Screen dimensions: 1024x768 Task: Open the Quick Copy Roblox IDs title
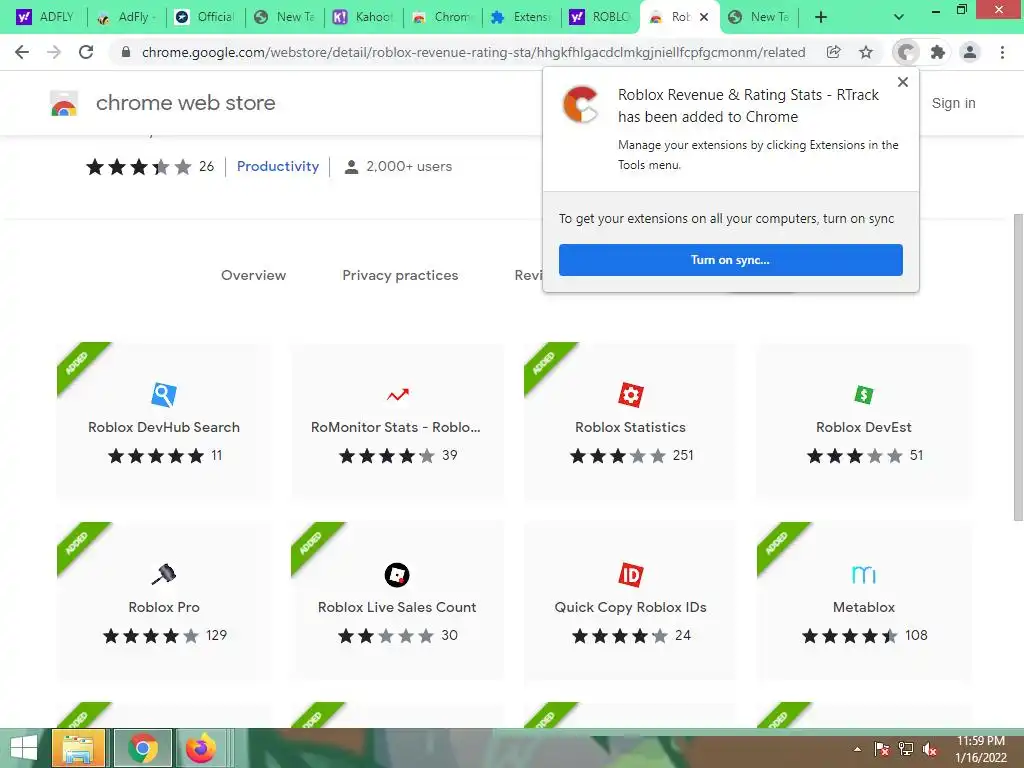click(630, 607)
